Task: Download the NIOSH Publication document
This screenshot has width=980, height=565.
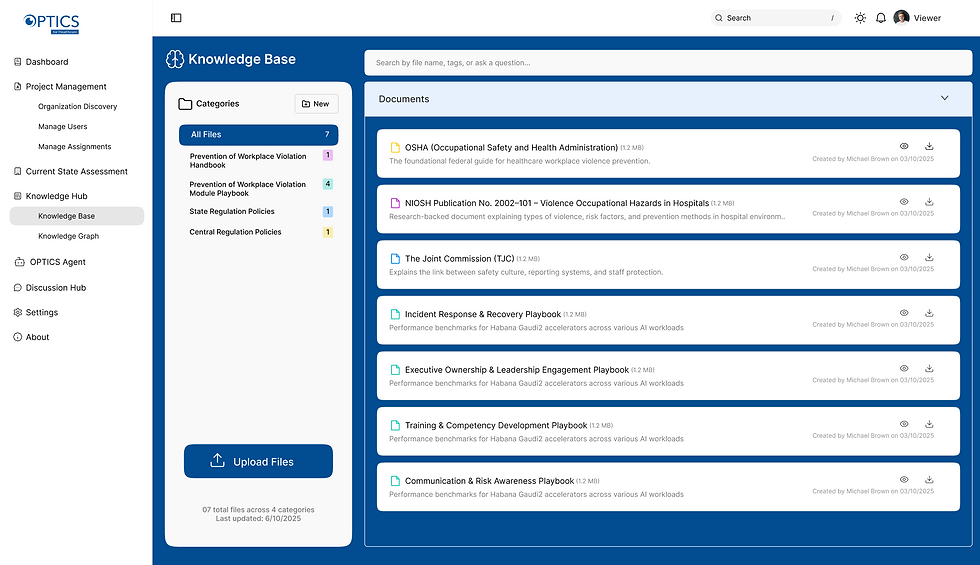Action: click(929, 202)
